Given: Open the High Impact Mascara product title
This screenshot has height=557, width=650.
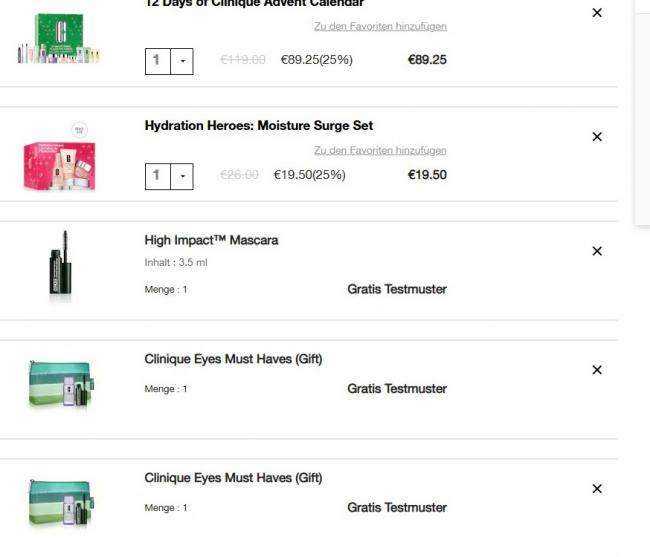Looking at the screenshot, I should pos(211,240).
